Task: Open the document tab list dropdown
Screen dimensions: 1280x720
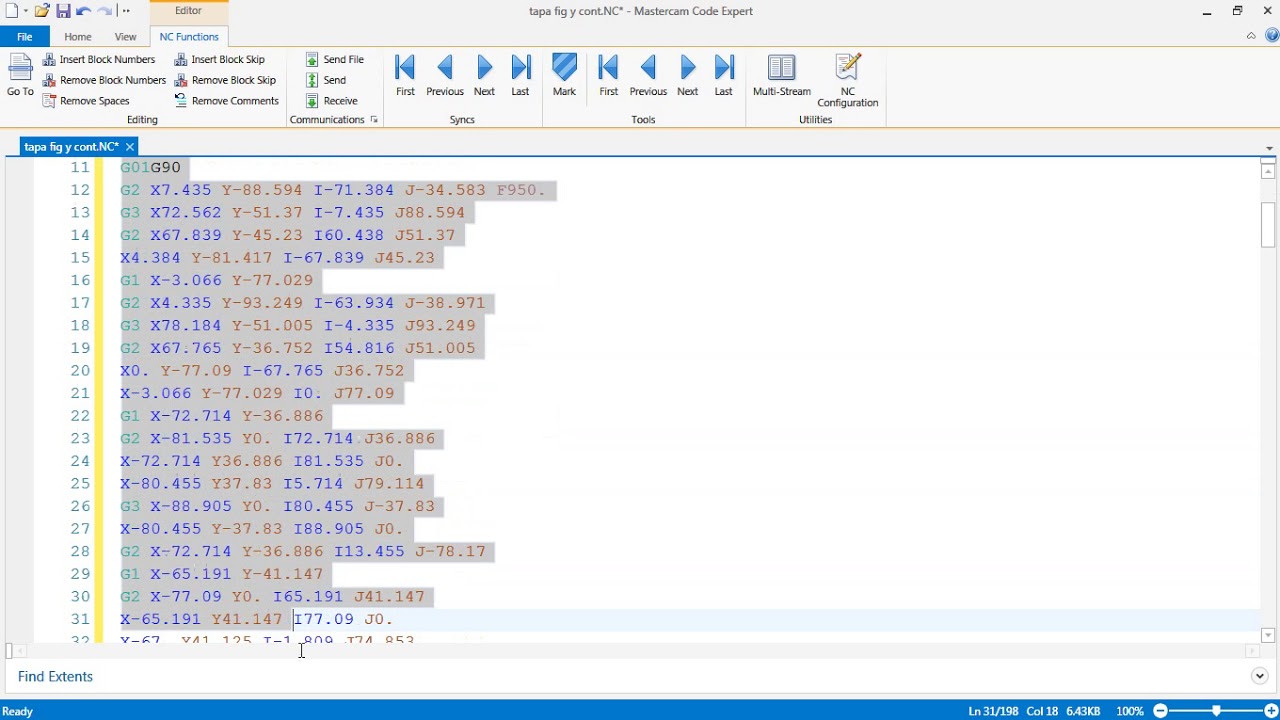Action: tap(1269, 148)
